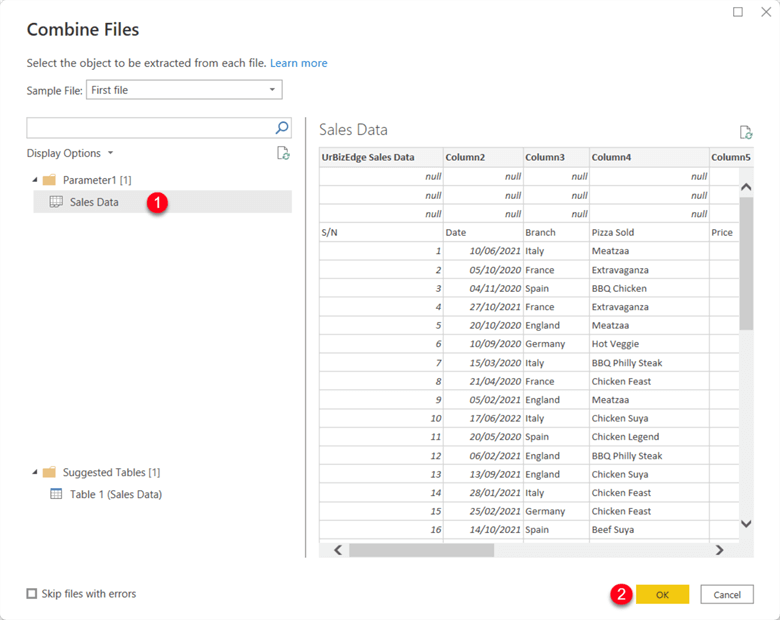The height and width of the screenshot is (620, 780).
Task: Maximize the Combine Files dialog
Action: click(x=738, y=12)
